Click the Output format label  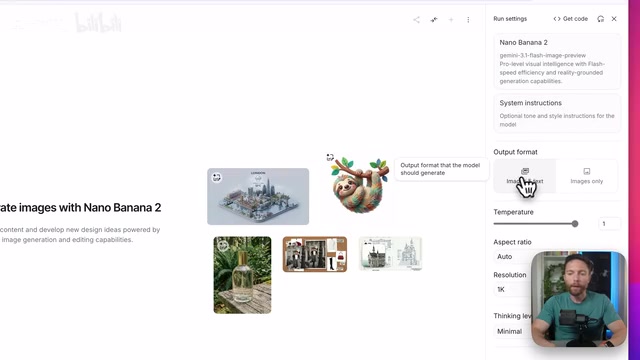click(x=515, y=152)
